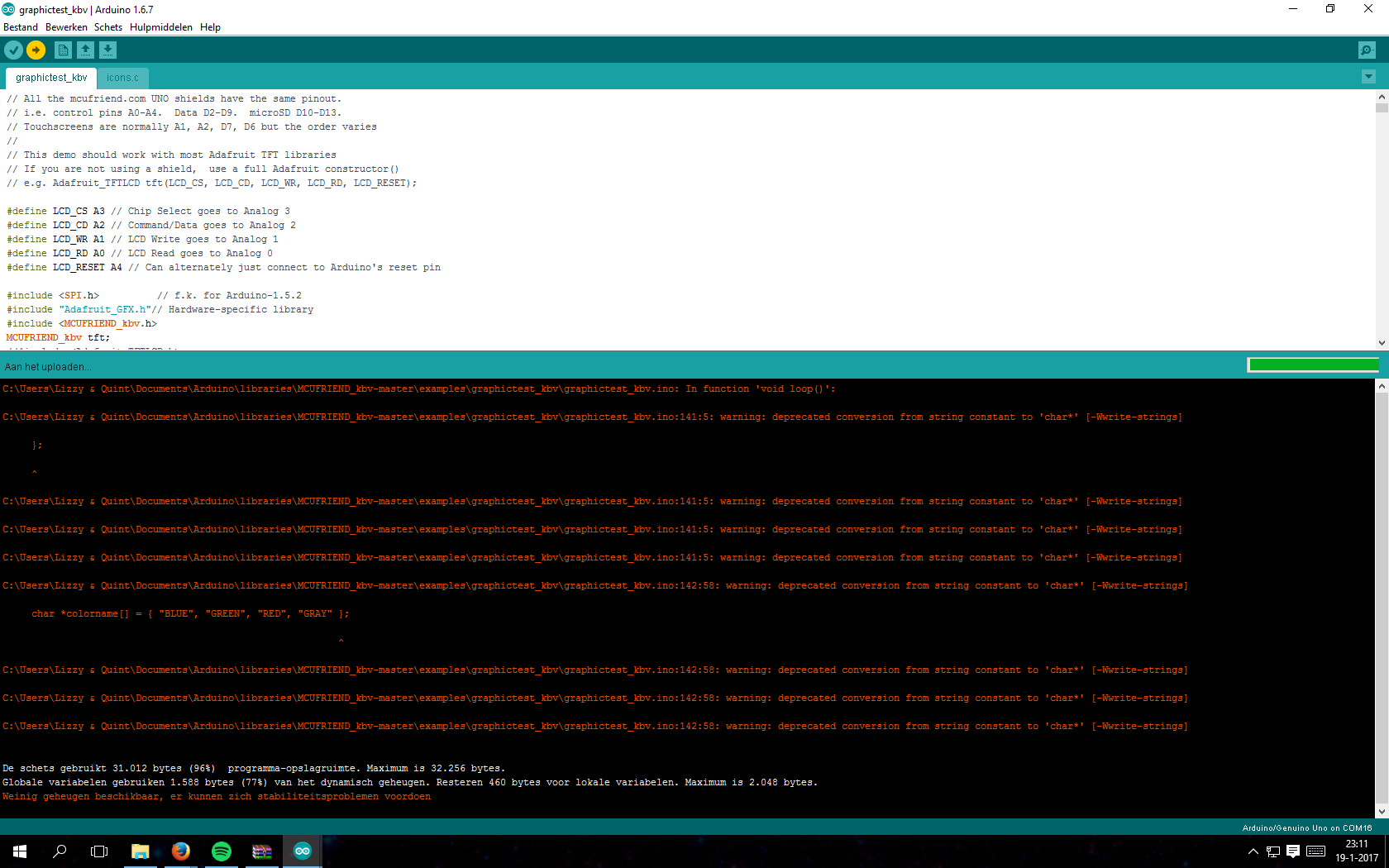Click the 'Aan het uploaden...' status text
Viewport: 1389px width, 868px height.
click(x=48, y=367)
